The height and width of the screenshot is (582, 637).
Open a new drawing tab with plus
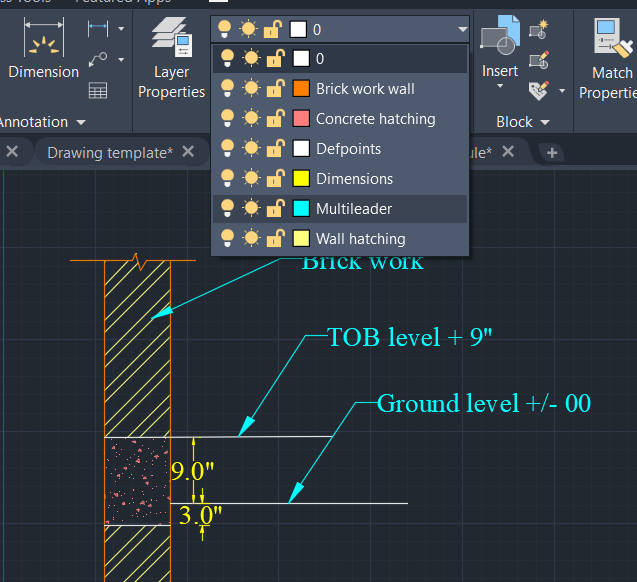[x=552, y=153]
